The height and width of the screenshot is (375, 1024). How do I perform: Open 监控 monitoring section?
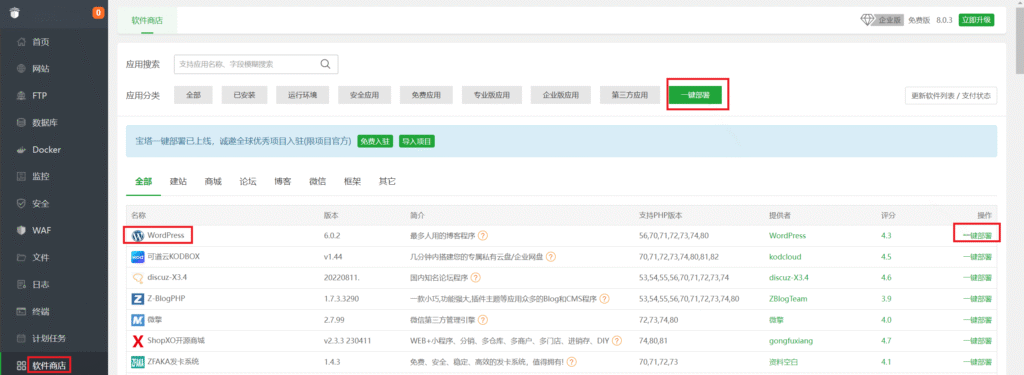pyautogui.click(x=40, y=176)
